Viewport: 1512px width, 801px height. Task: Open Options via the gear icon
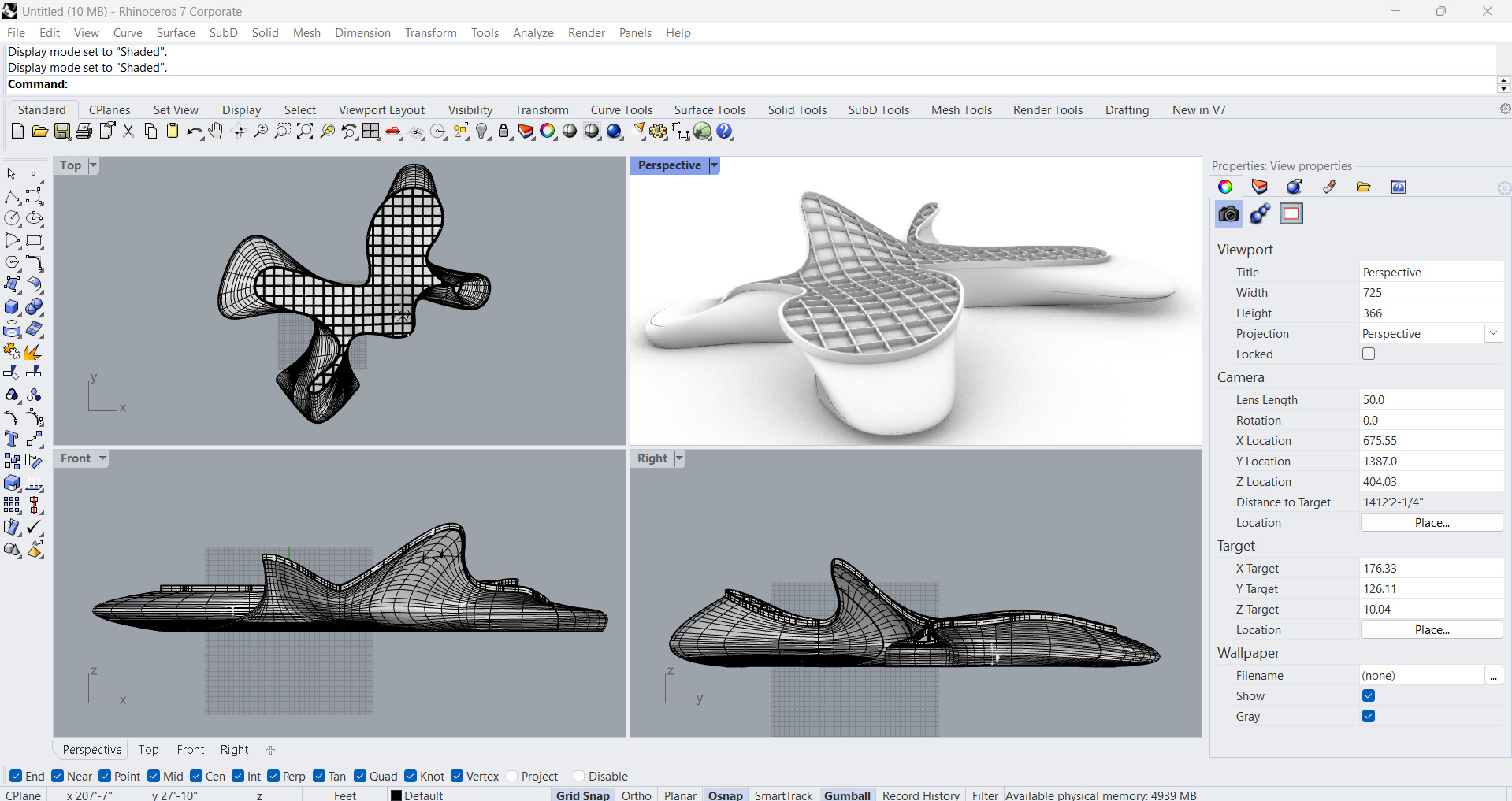pyautogui.click(x=659, y=132)
